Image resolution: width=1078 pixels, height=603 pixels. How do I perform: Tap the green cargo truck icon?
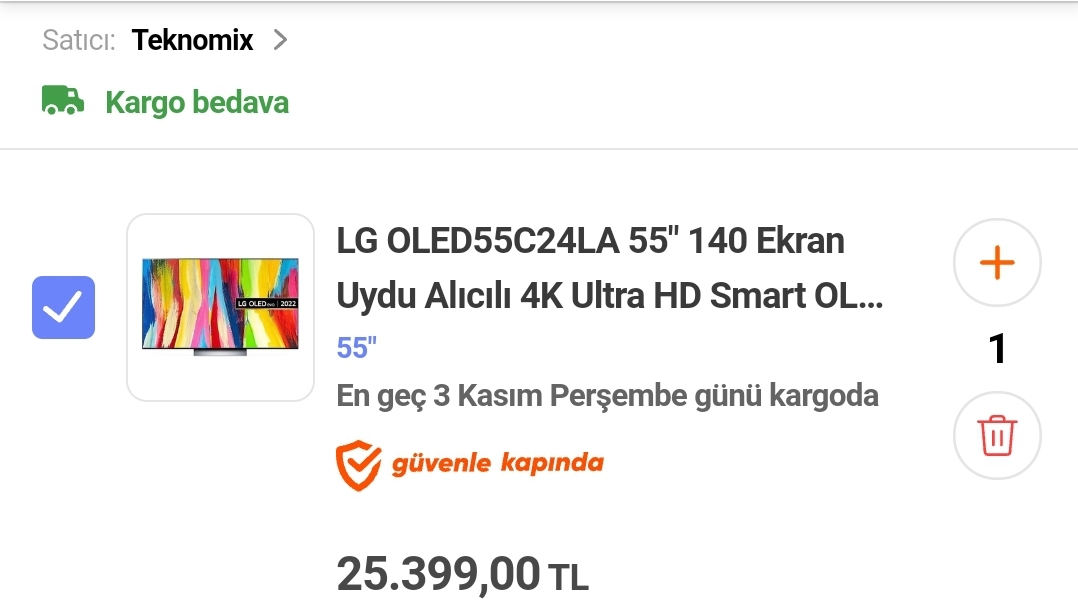[x=63, y=100]
